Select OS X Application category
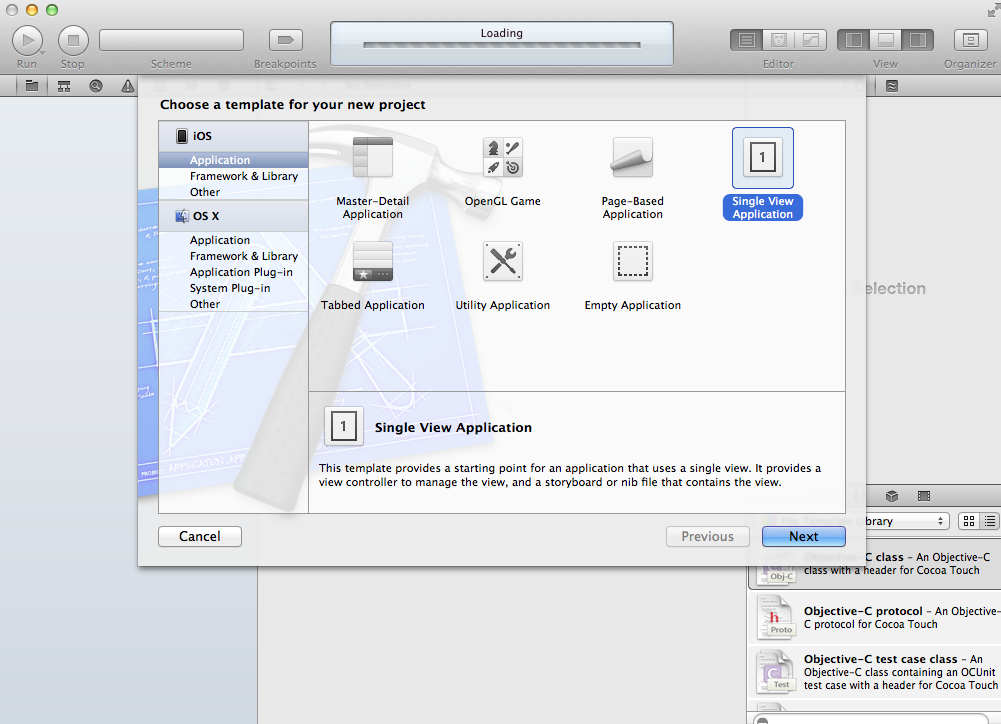This screenshot has width=1001, height=724. point(234,240)
